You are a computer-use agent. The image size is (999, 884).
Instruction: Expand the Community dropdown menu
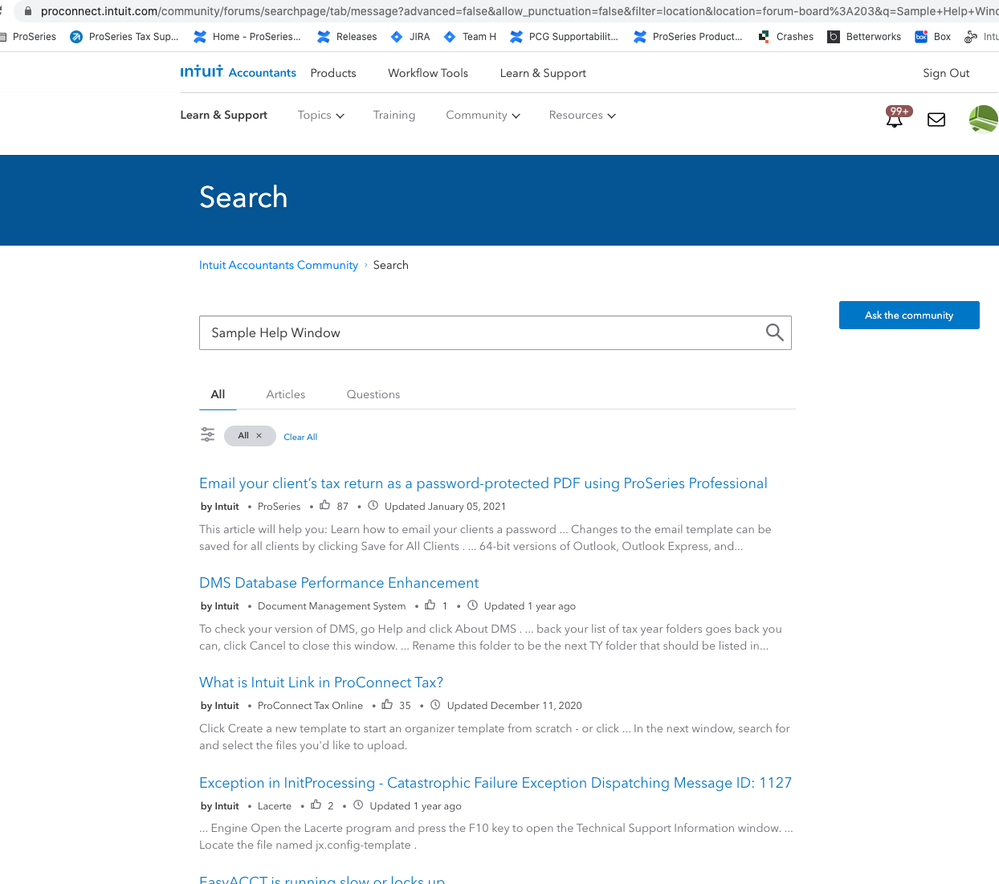pos(482,115)
